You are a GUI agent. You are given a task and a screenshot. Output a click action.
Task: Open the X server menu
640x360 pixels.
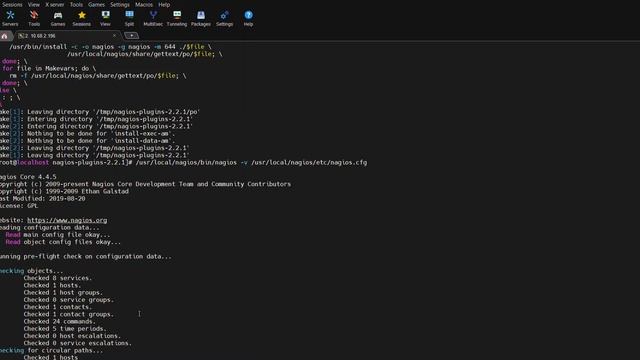pyautogui.click(x=55, y=4)
